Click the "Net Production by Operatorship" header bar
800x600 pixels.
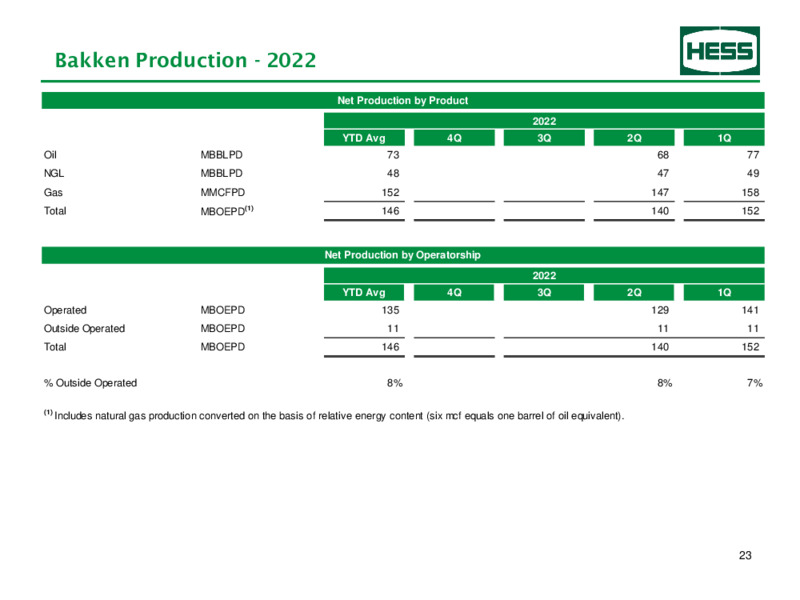coord(403,255)
